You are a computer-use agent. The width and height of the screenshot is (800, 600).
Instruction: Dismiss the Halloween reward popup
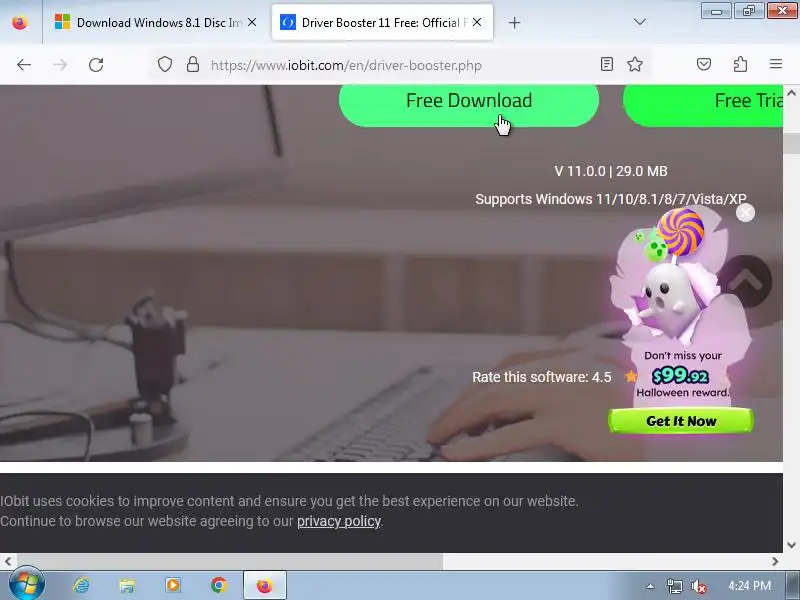tap(745, 213)
